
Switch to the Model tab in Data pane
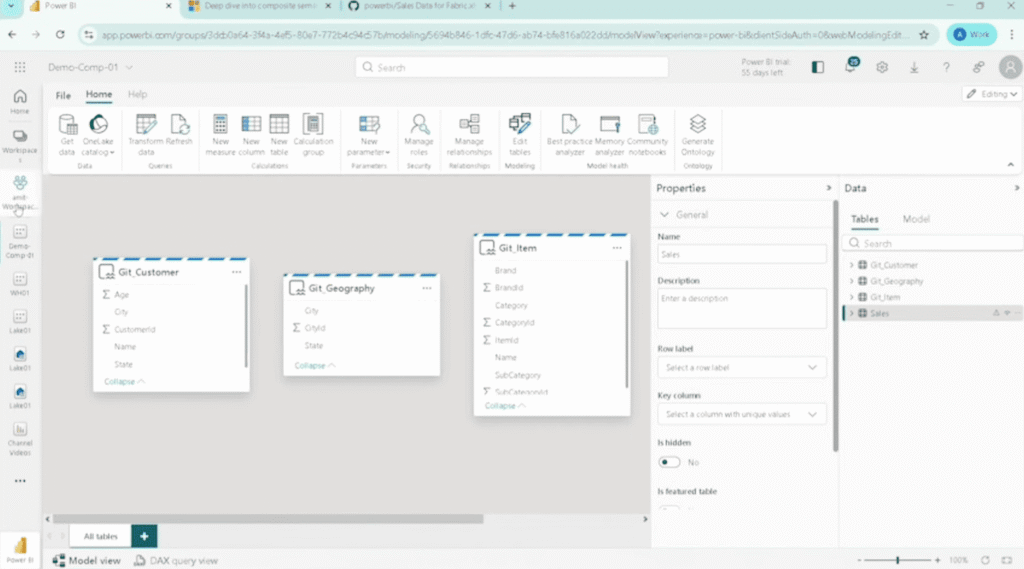pyautogui.click(x=916, y=219)
